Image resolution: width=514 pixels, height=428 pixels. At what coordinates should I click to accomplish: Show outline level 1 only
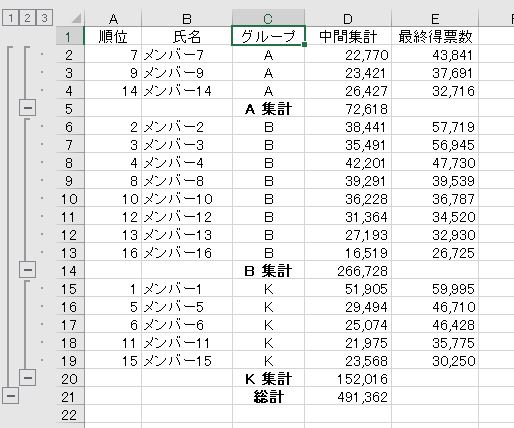click(11, 18)
